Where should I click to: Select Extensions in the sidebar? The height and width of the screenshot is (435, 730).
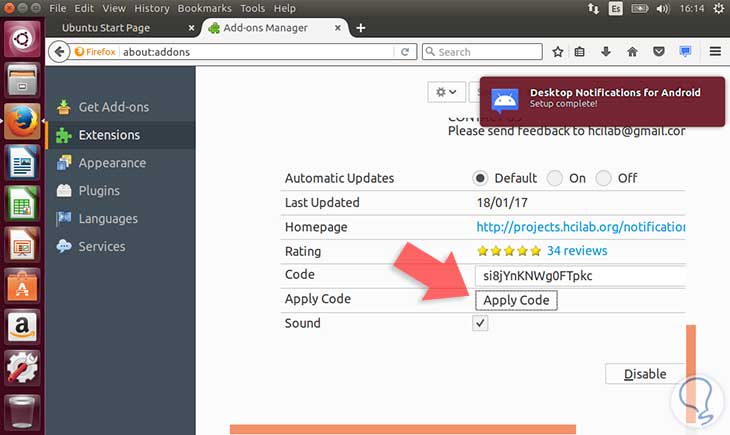pyautogui.click(x=121, y=135)
